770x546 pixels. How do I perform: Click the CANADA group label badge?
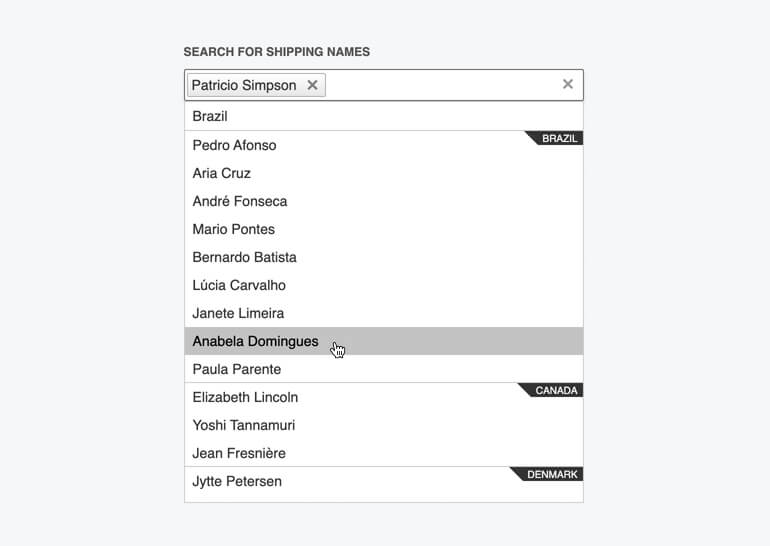click(x=556, y=391)
